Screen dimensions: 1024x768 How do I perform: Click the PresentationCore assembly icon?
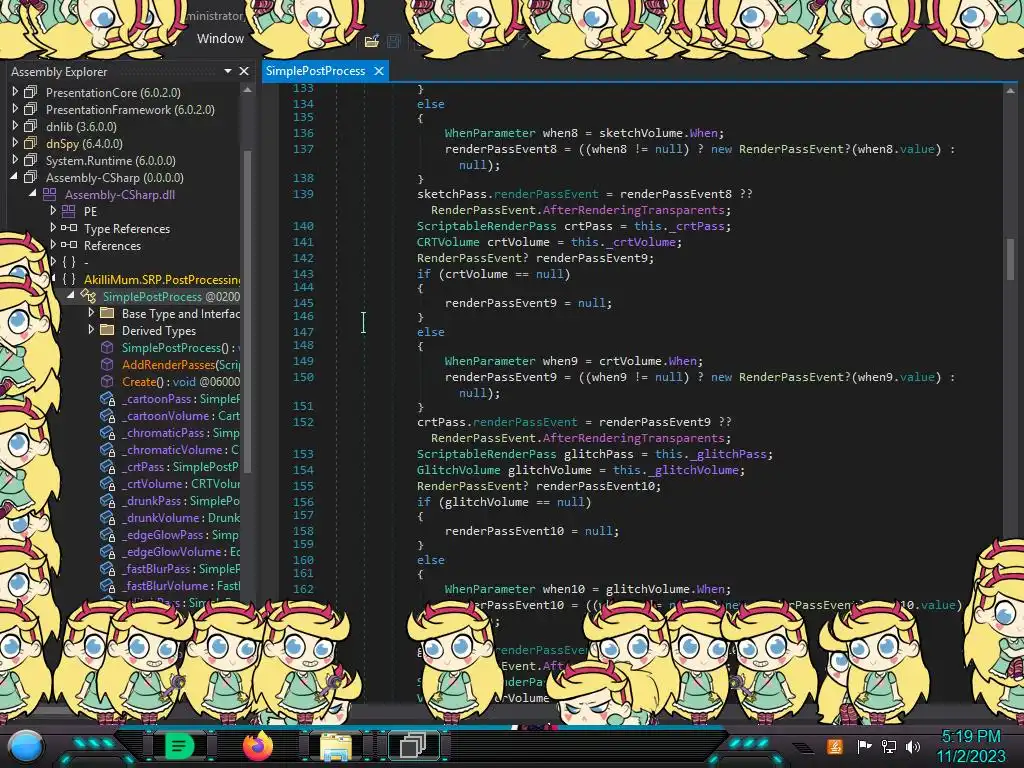[31, 92]
